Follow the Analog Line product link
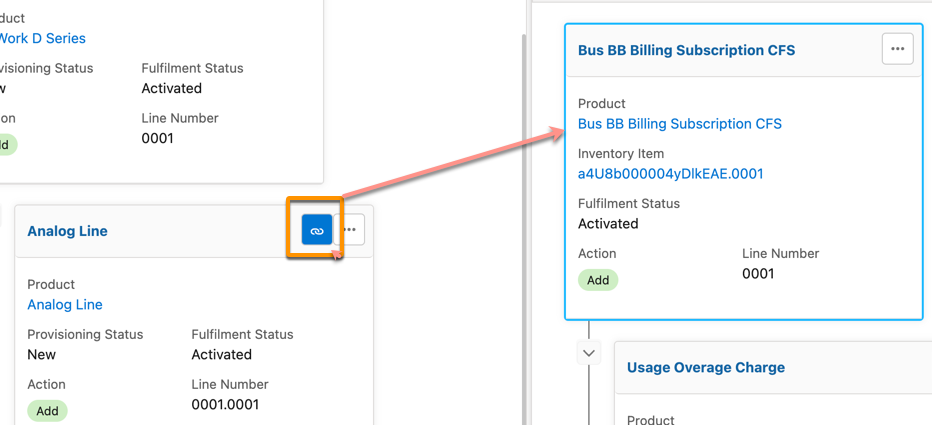 (x=65, y=304)
